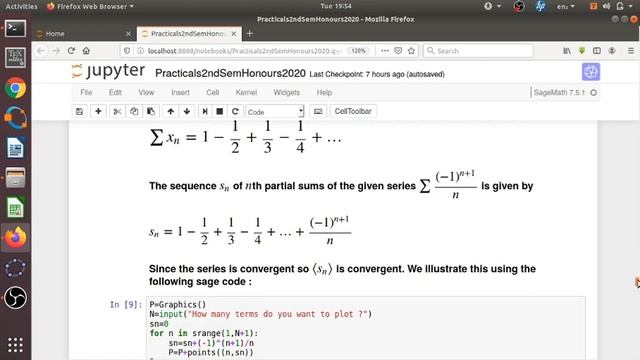The width and height of the screenshot is (640, 360).
Task: Reload the current page
Action: click(x=71, y=51)
